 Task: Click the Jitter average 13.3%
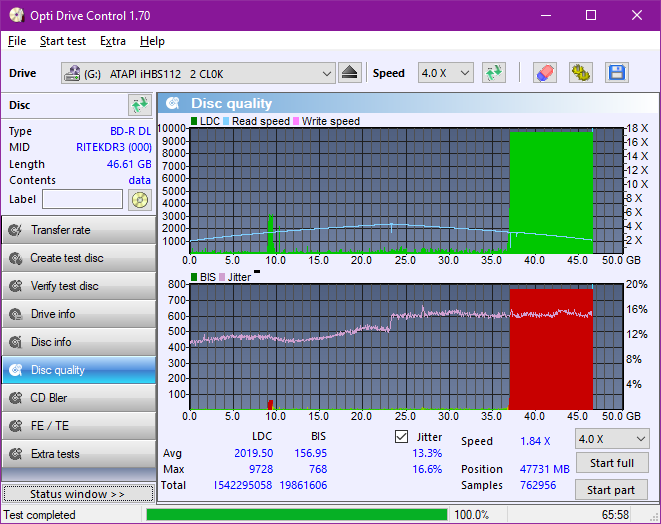[x=427, y=453]
